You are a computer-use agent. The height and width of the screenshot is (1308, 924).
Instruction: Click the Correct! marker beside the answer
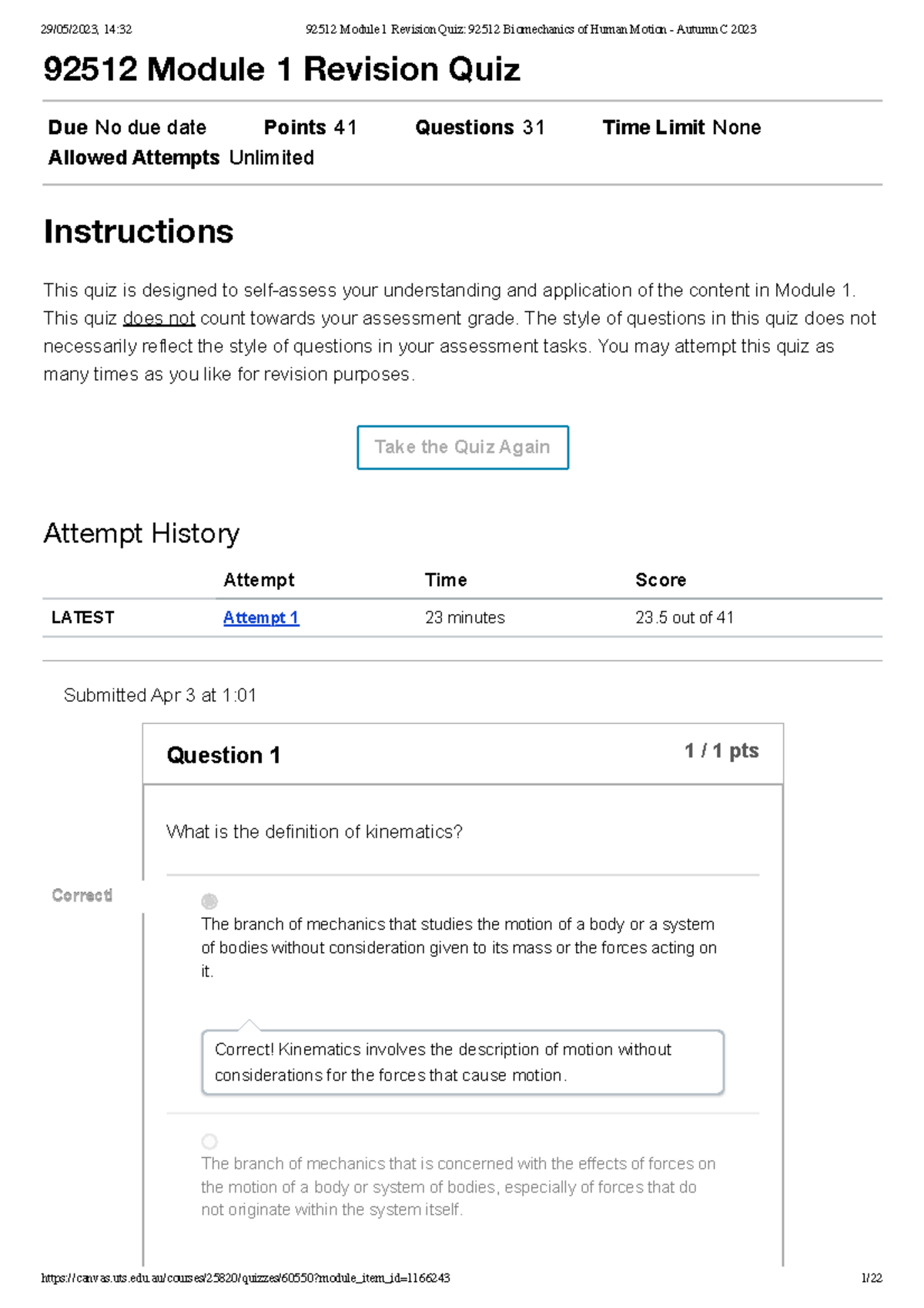tap(82, 895)
